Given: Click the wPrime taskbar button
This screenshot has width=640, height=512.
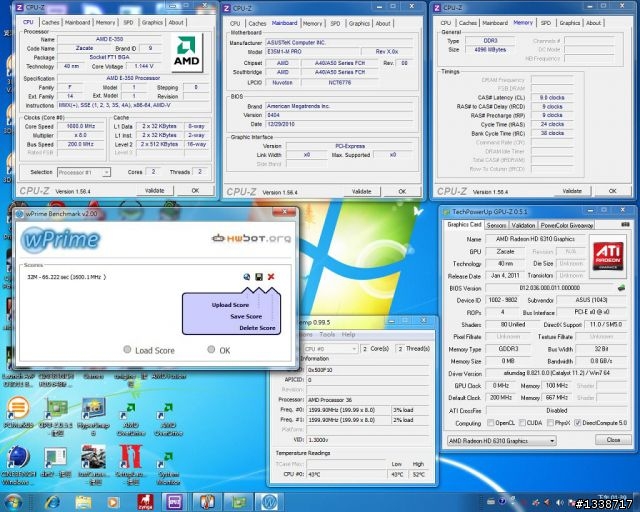Looking at the screenshot, I should tap(269, 502).
